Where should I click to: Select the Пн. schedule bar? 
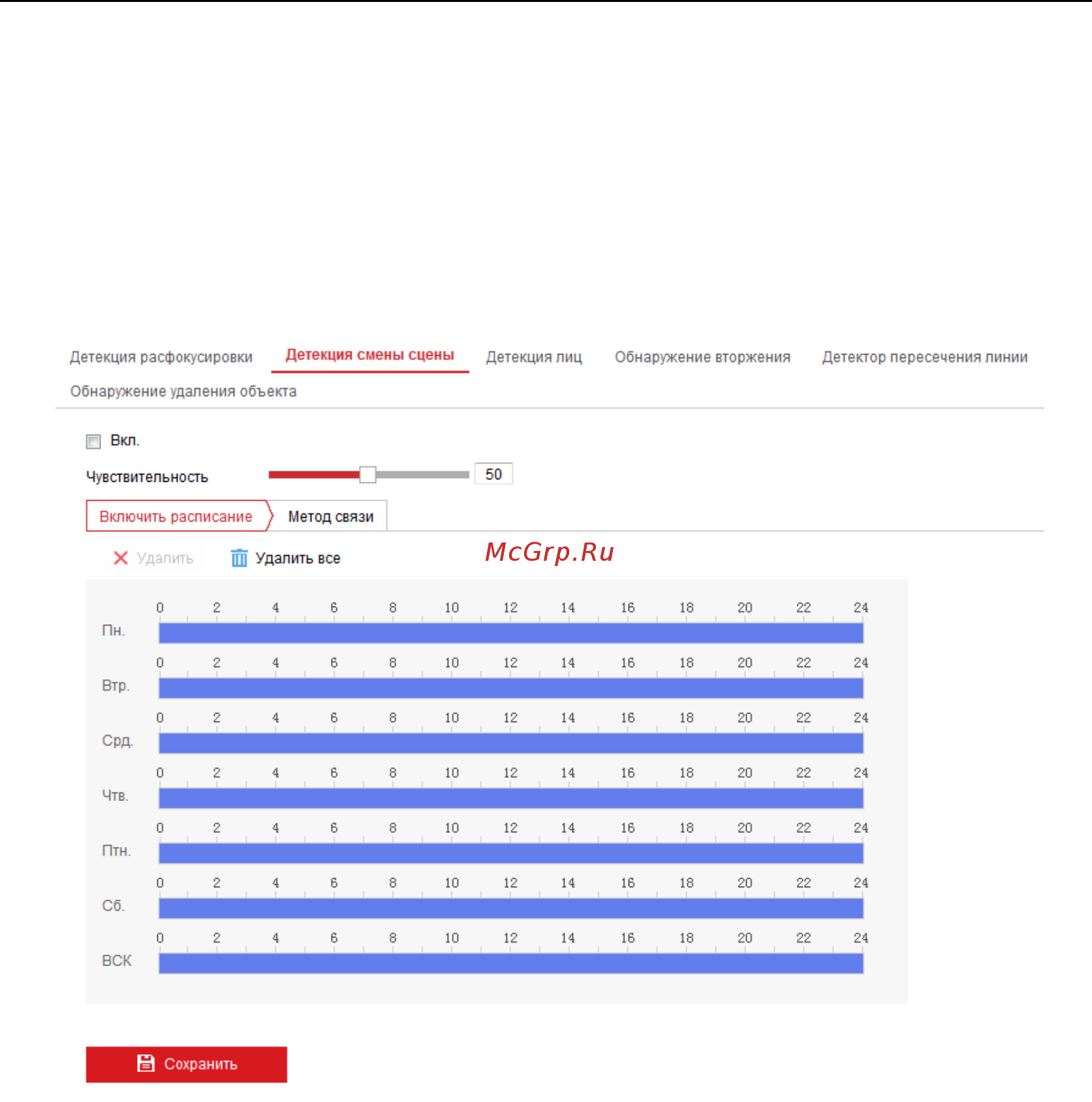pyautogui.click(x=511, y=633)
